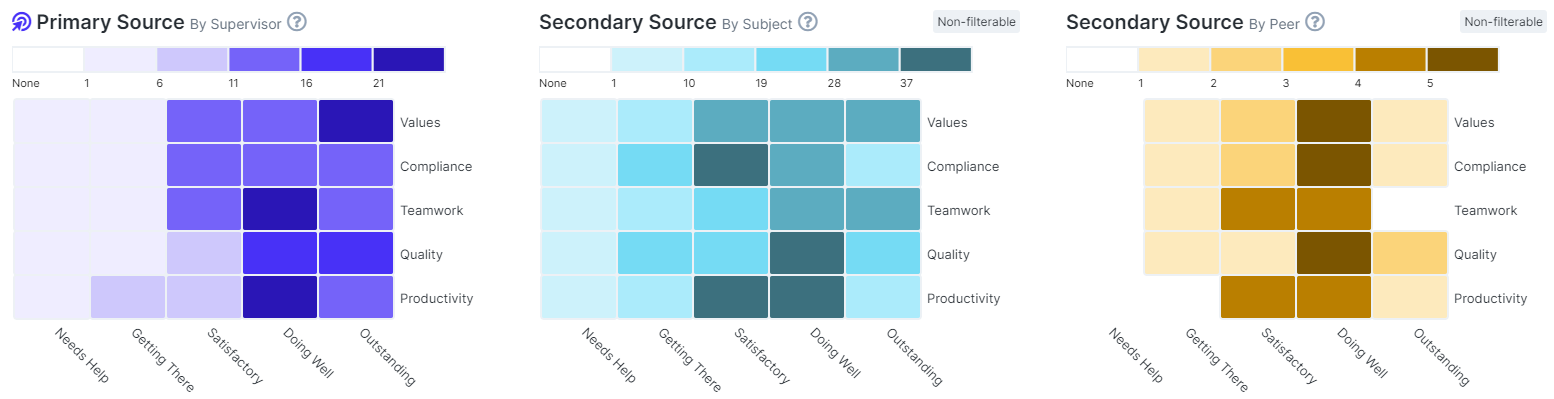Select darkest teal legend swatch for 37
The image size is (1554, 399).
click(x=936, y=60)
